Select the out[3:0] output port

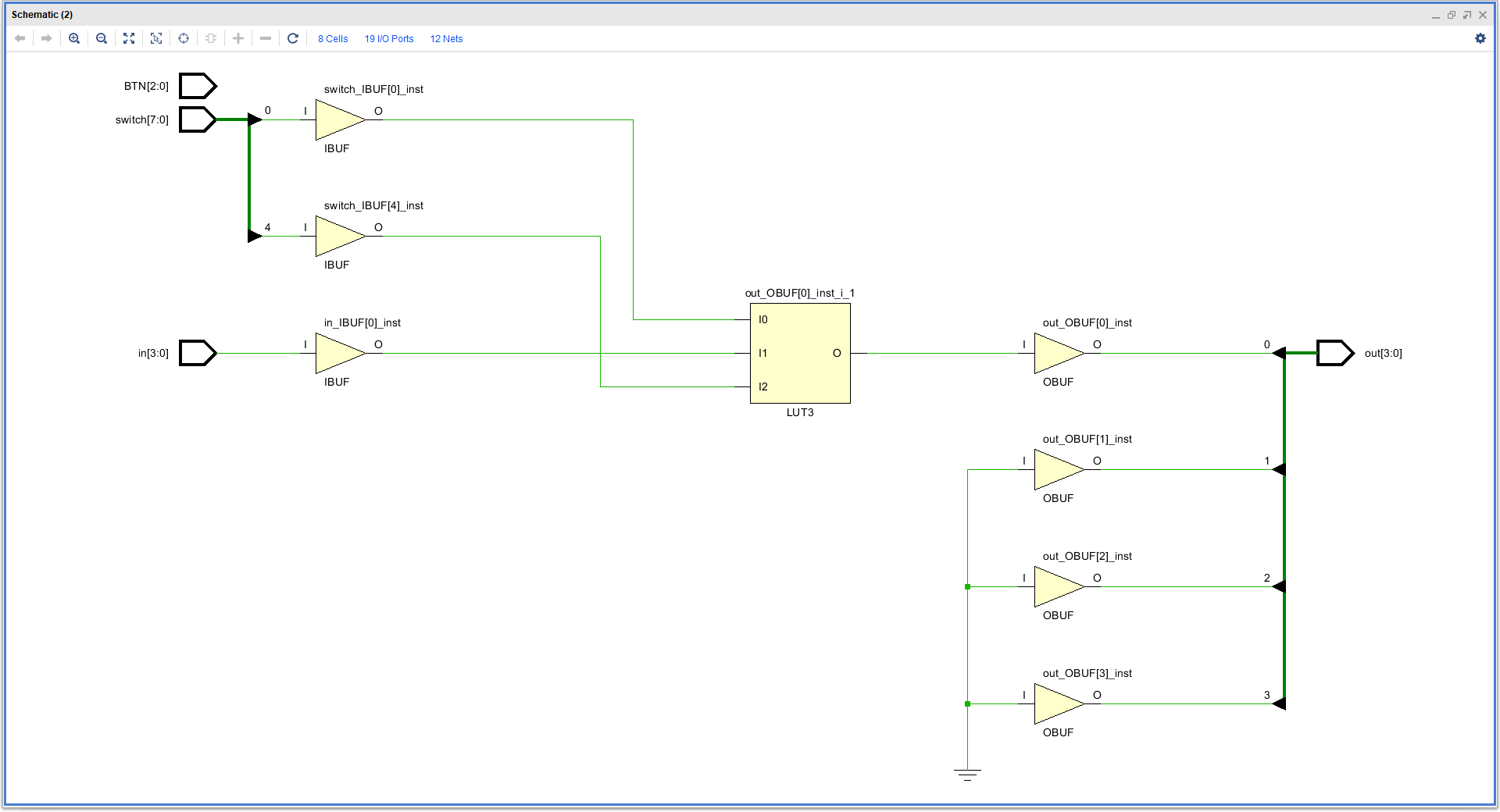(1335, 353)
